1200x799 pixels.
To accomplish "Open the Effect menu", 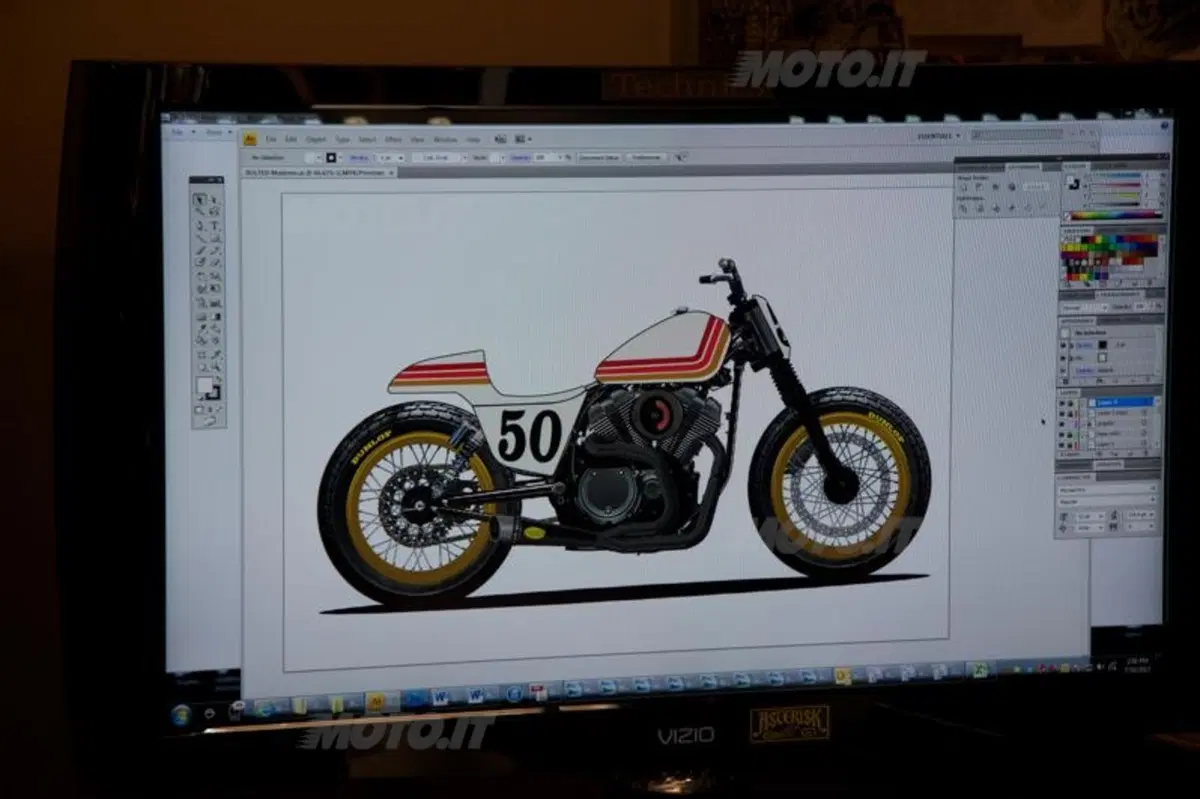I will coord(393,139).
